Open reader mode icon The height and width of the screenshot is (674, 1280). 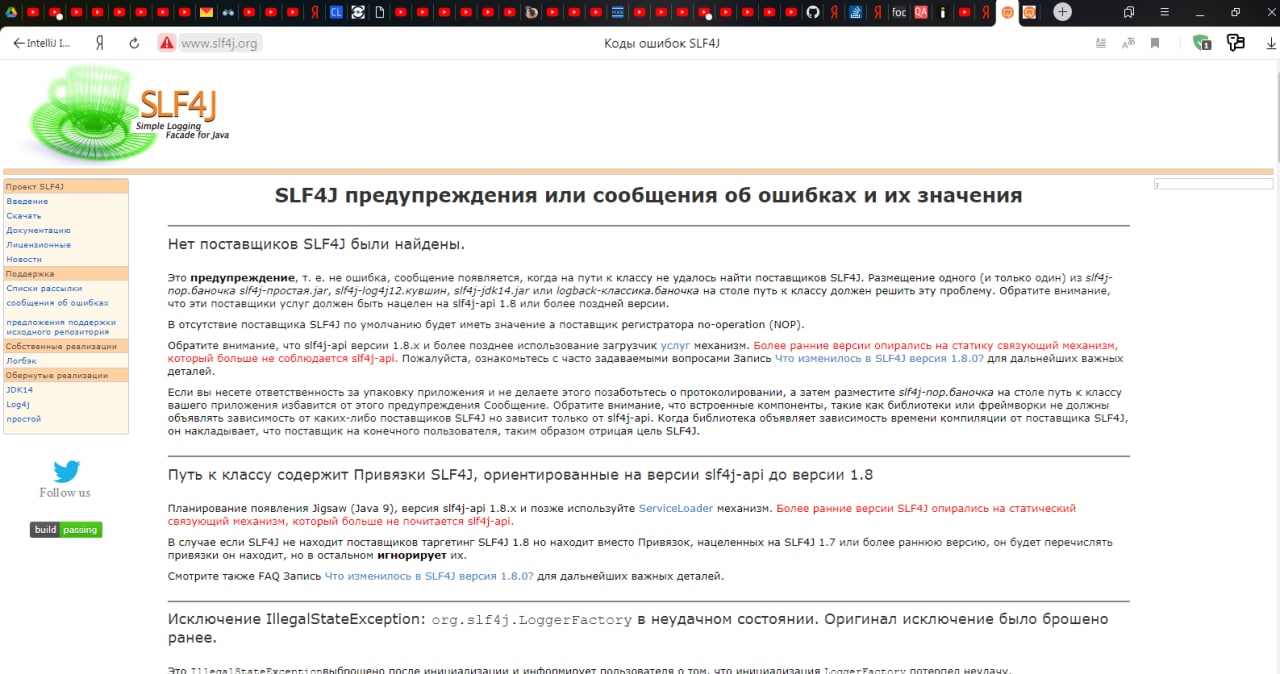(1101, 43)
